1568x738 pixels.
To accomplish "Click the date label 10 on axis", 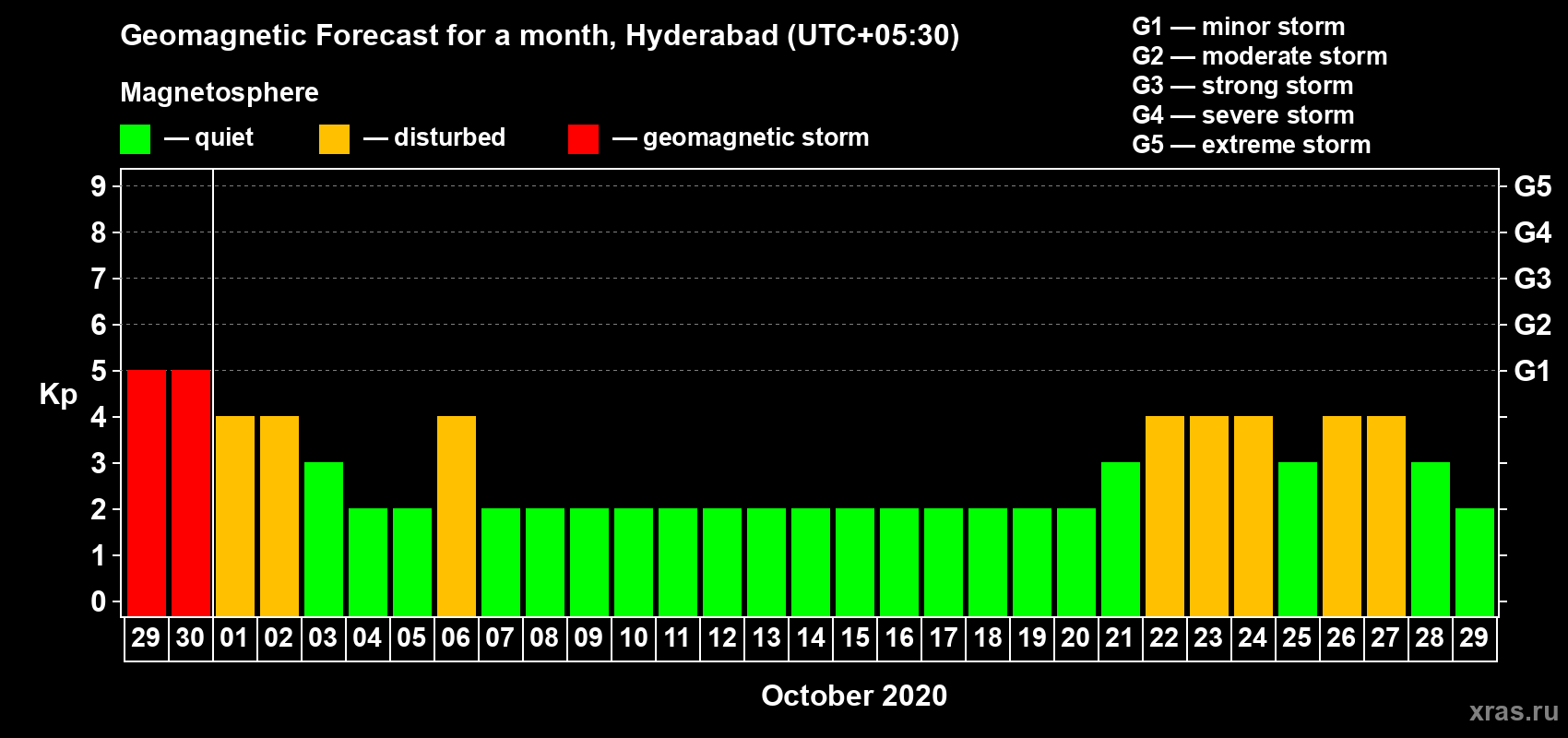I will click(x=634, y=637).
